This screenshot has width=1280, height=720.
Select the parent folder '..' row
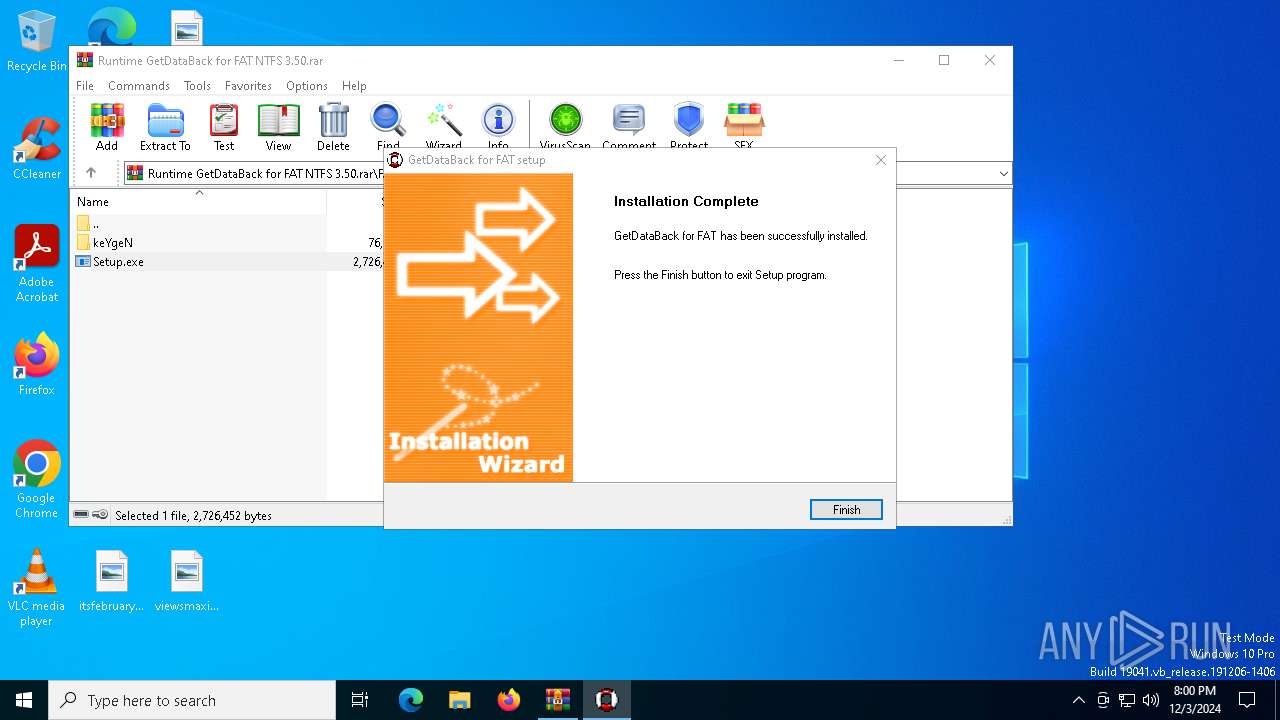[x=228, y=223]
